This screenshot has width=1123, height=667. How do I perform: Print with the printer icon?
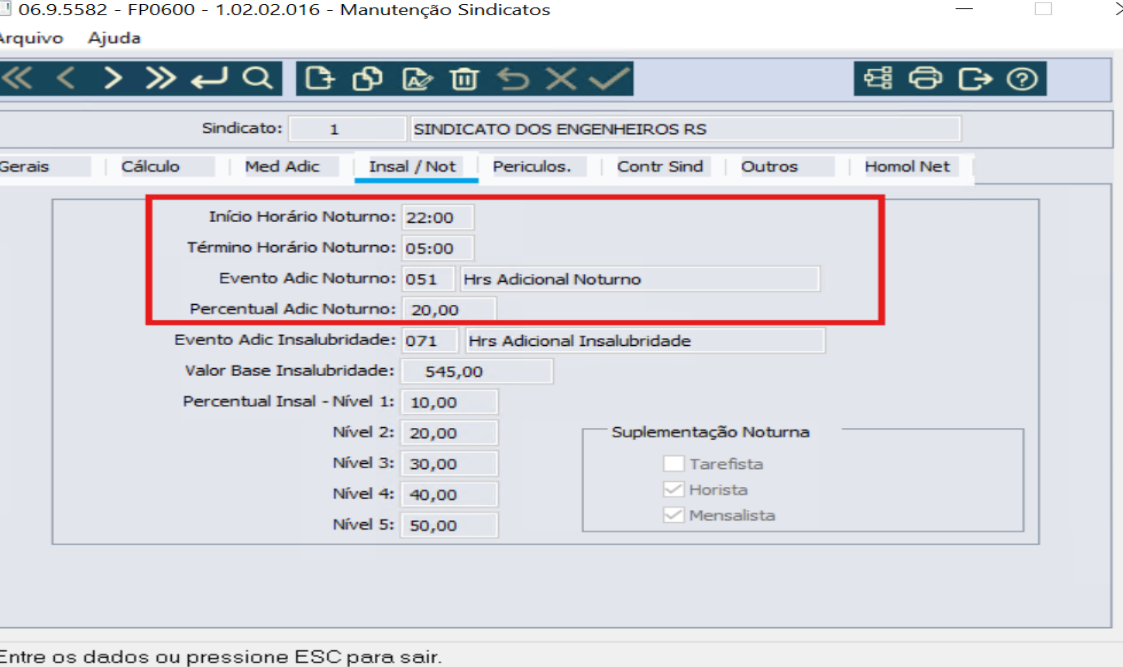925,77
